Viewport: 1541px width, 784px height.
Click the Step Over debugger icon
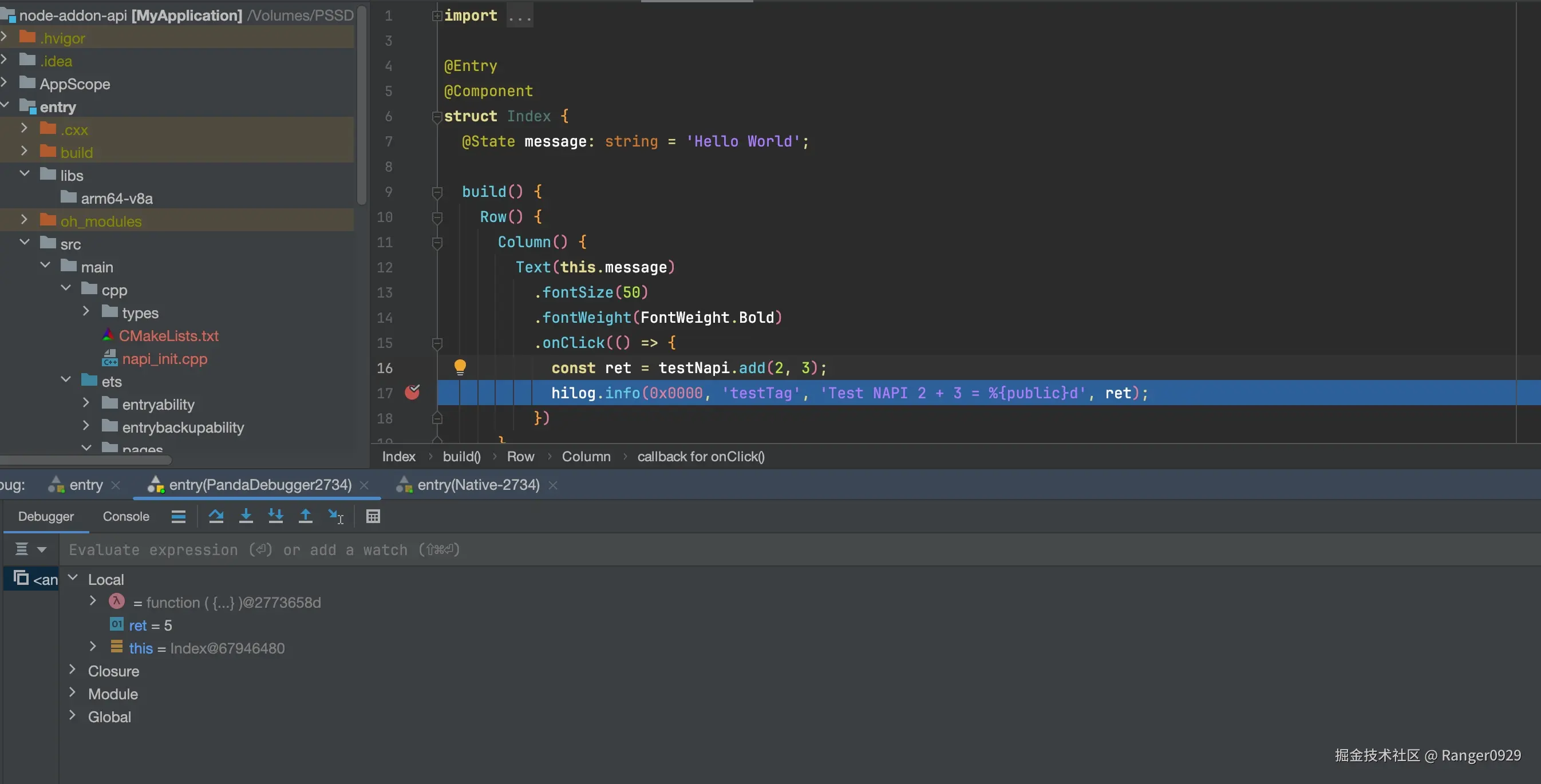pyautogui.click(x=216, y=516)
